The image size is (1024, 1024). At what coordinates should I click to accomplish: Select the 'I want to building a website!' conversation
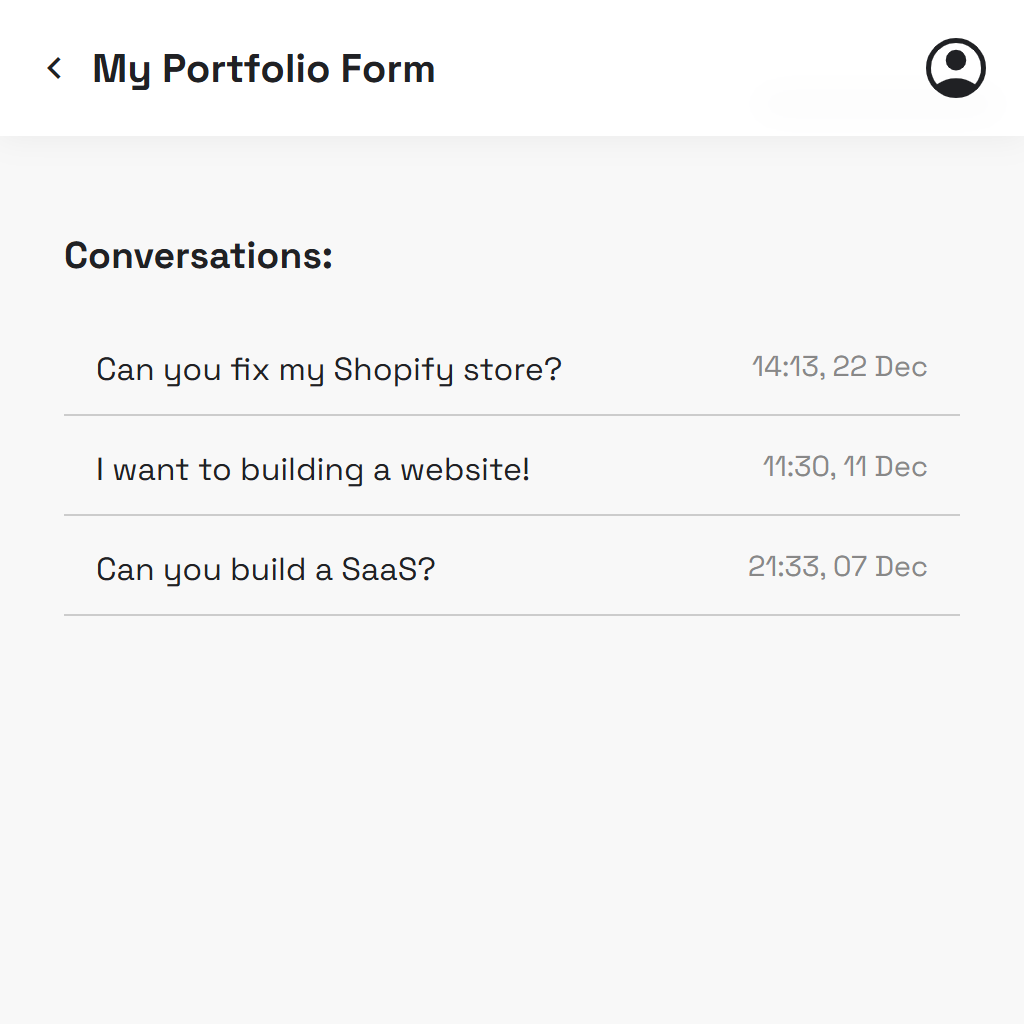[x=312, y=470]
